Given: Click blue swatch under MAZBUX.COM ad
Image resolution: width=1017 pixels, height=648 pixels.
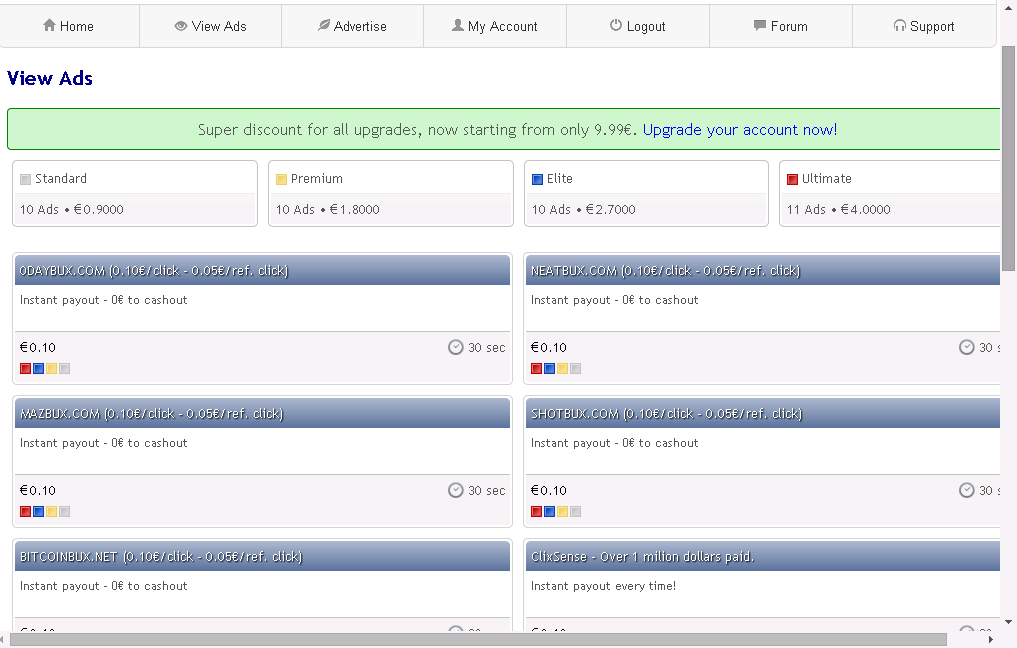Looking at the screenshot, I should click(38, 511).
